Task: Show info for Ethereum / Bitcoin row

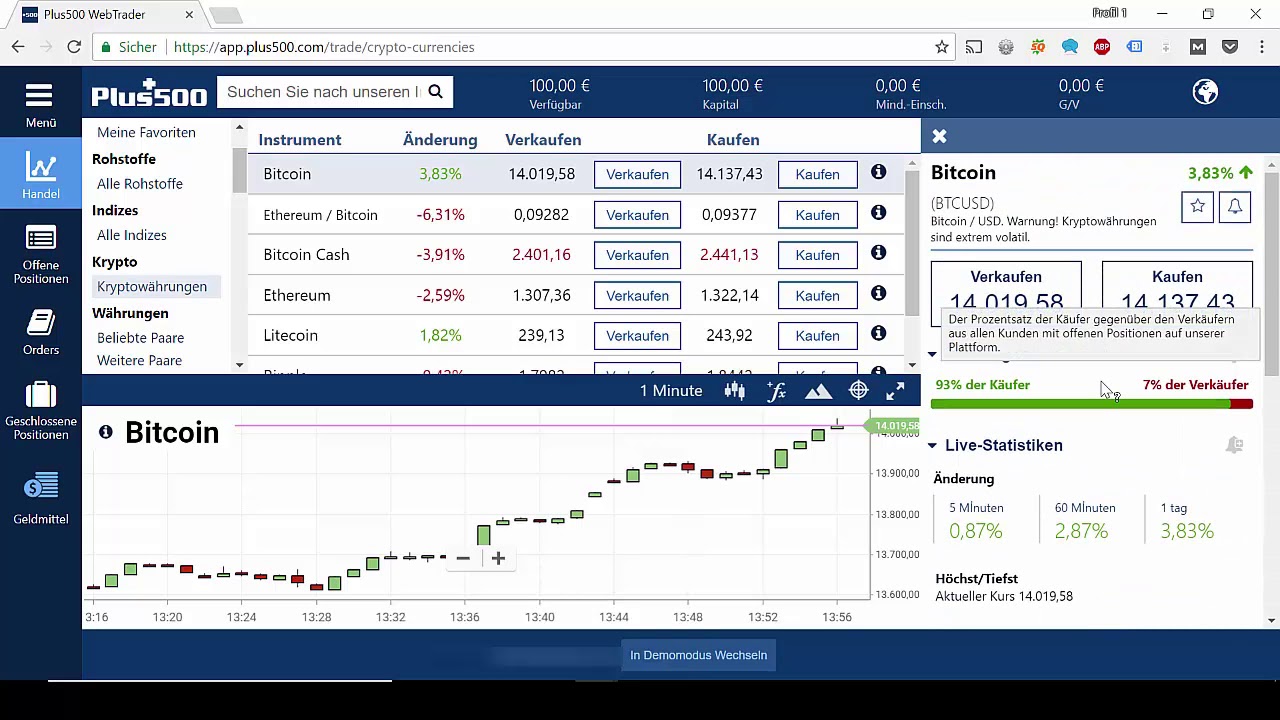Action: (878, 213)
